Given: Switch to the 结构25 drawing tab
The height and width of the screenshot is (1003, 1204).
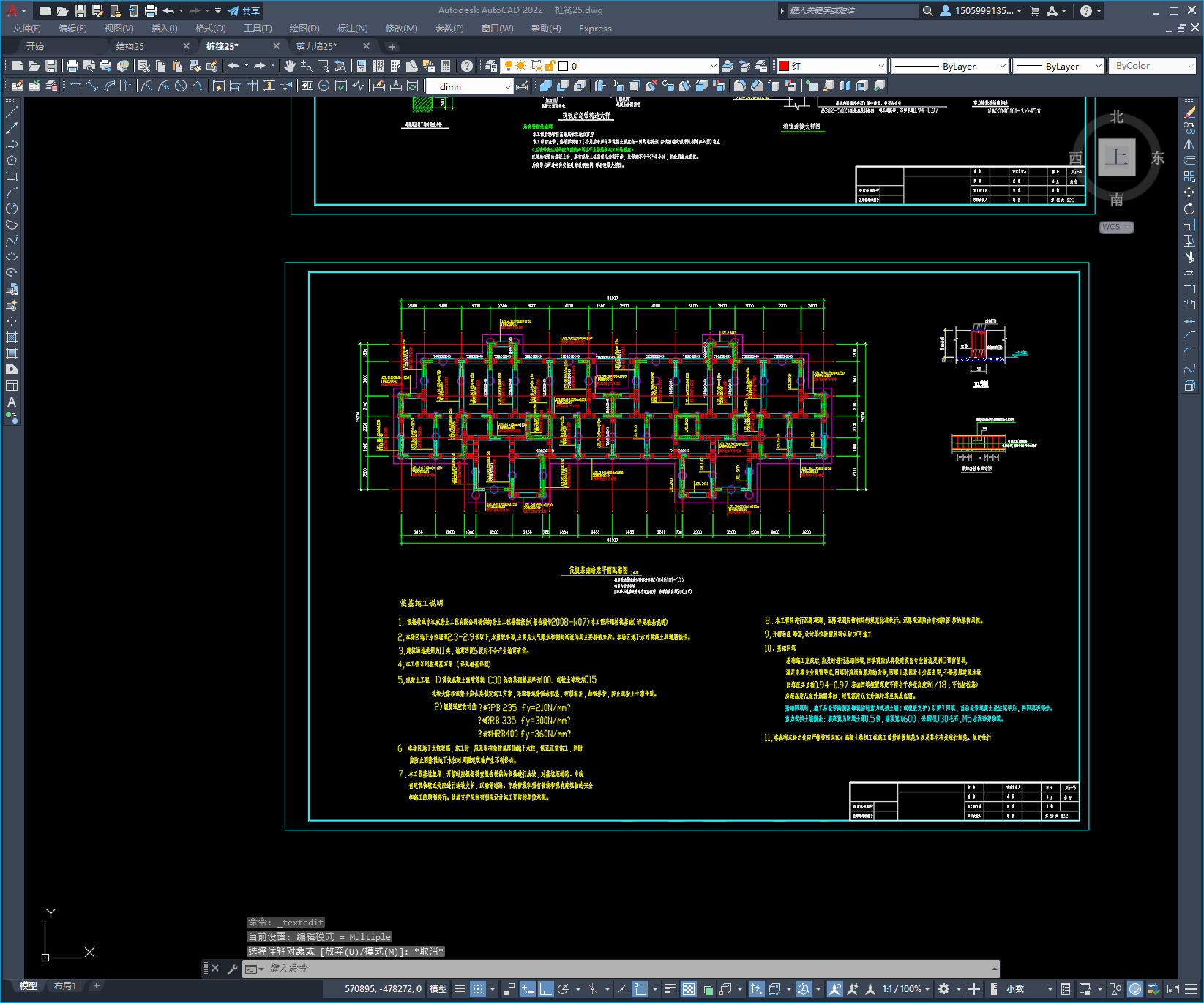Looking at the screenshot, I should pyautogui.click(x=130, y=46).
